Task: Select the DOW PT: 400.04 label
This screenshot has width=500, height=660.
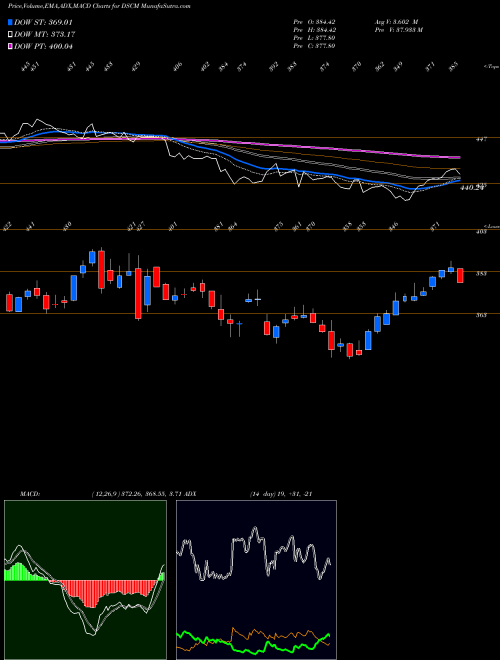Action: click(x=43, y=46)
